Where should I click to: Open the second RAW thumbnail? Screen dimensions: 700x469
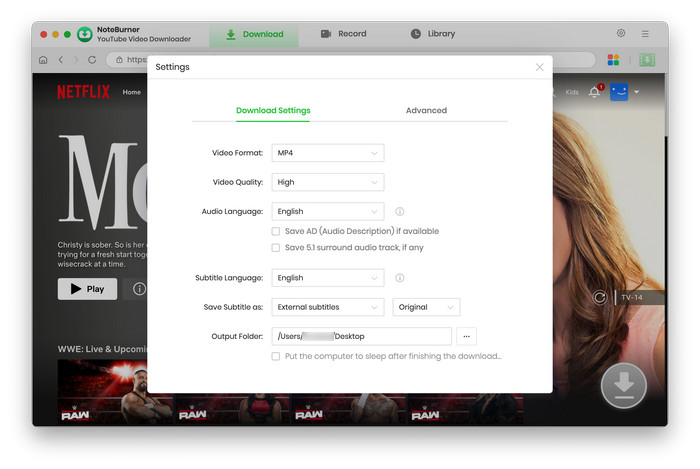coord(232,408)
